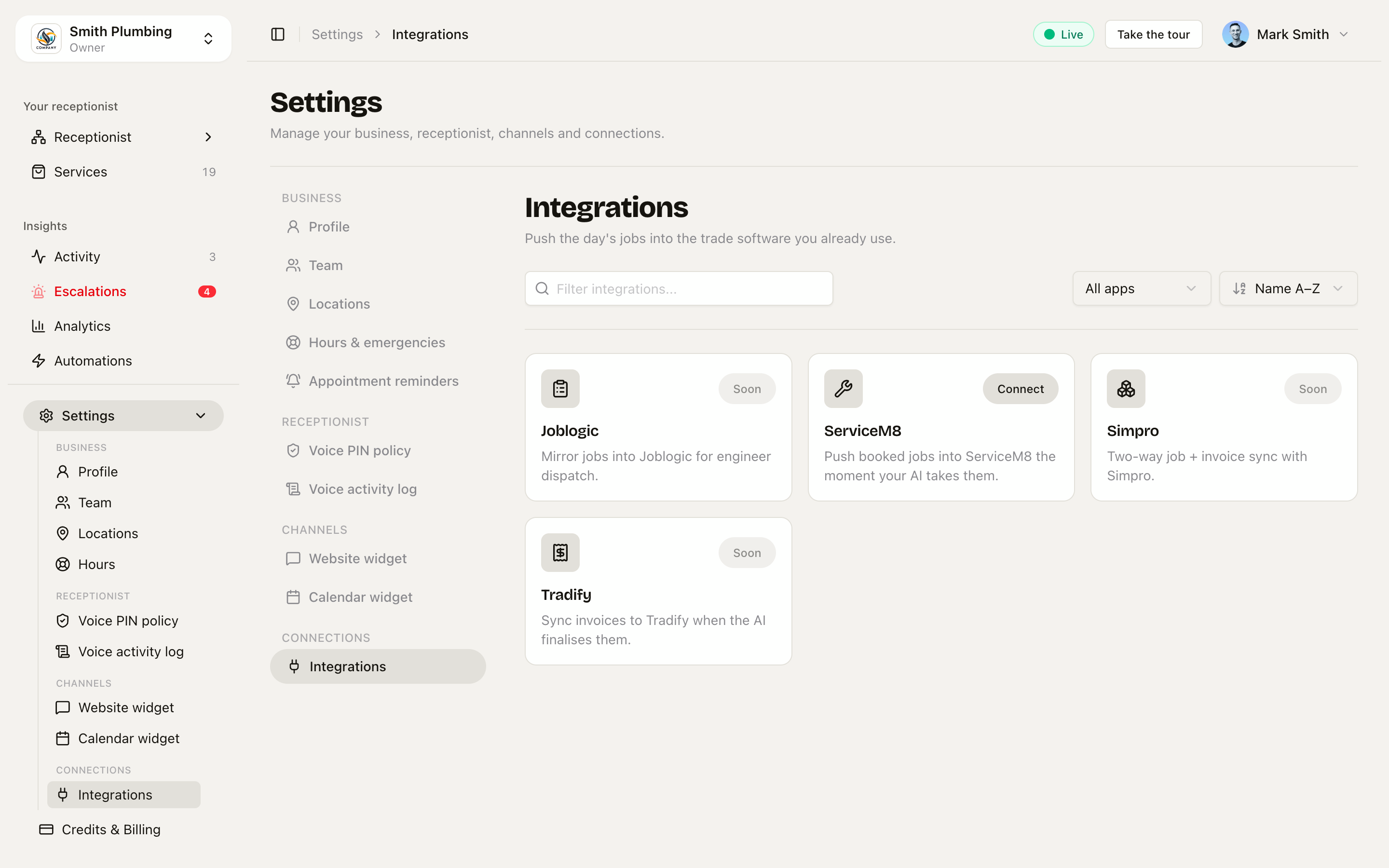Click the Simpro card title
This screenshot has height=868, width=1389.
[1132, 431]
